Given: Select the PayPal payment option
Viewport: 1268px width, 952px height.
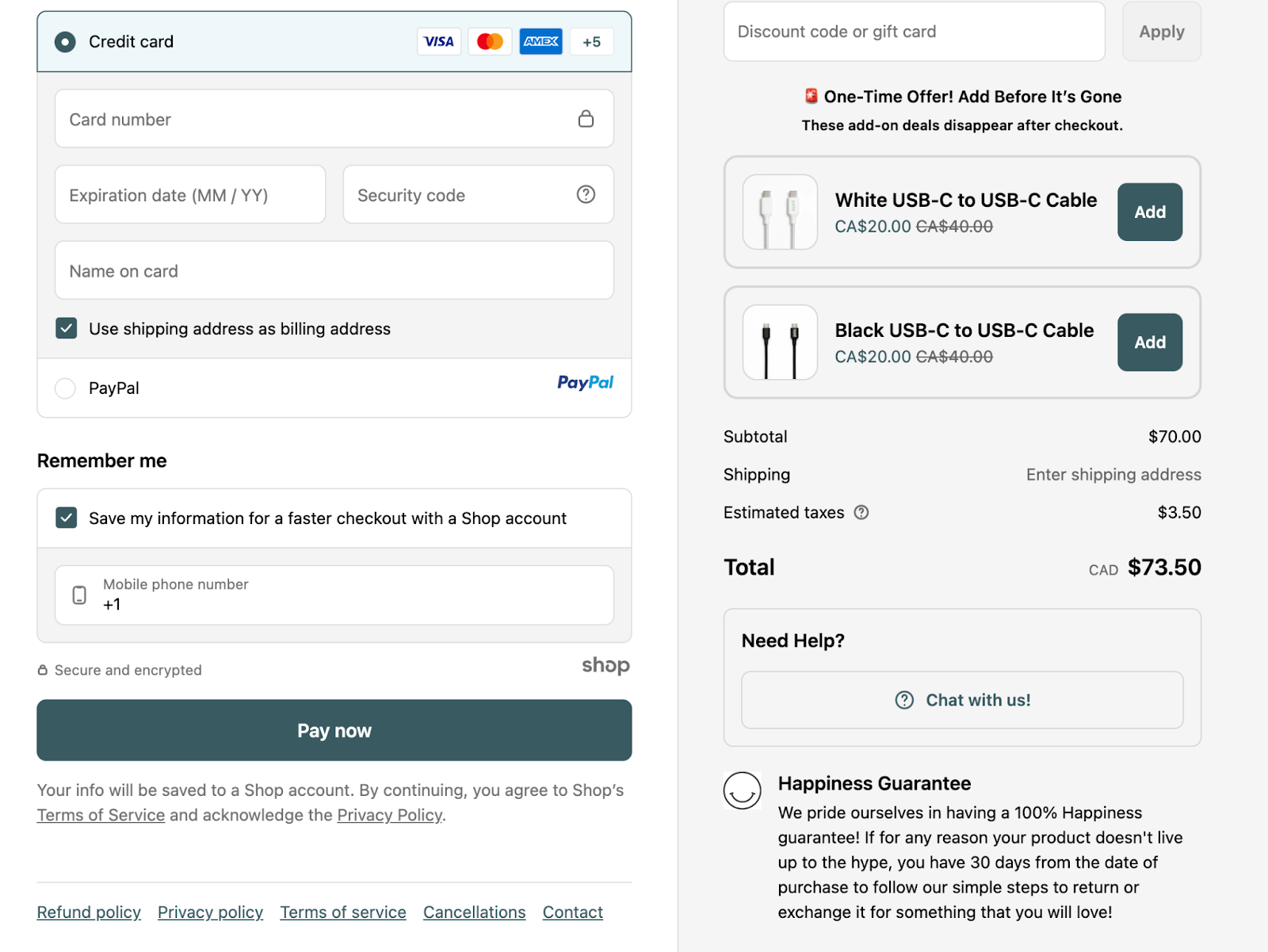Looking at the screenshot, I should coord(65,388).
